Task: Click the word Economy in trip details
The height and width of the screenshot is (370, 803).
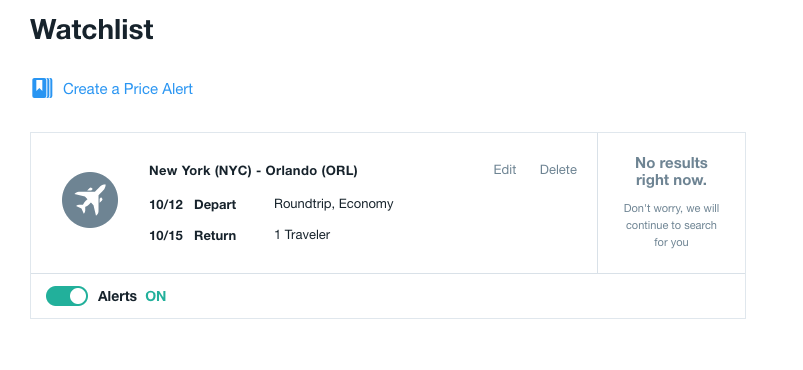Action: pyautogui.click(x=366, y=204)
